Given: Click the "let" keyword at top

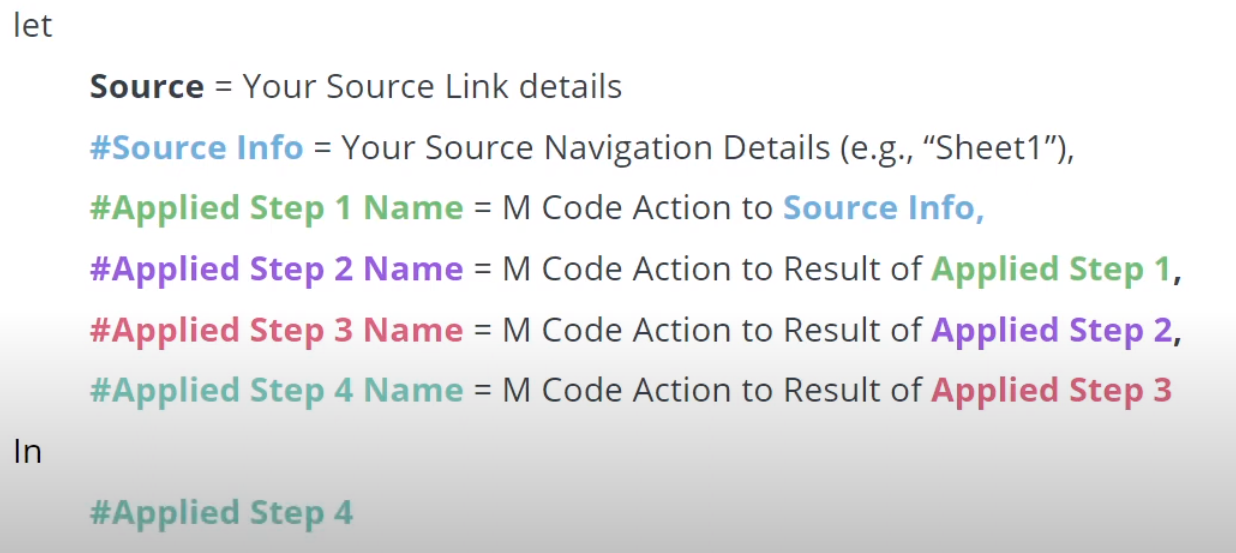Looking at the screenshot, I should (x=32, y=26).
